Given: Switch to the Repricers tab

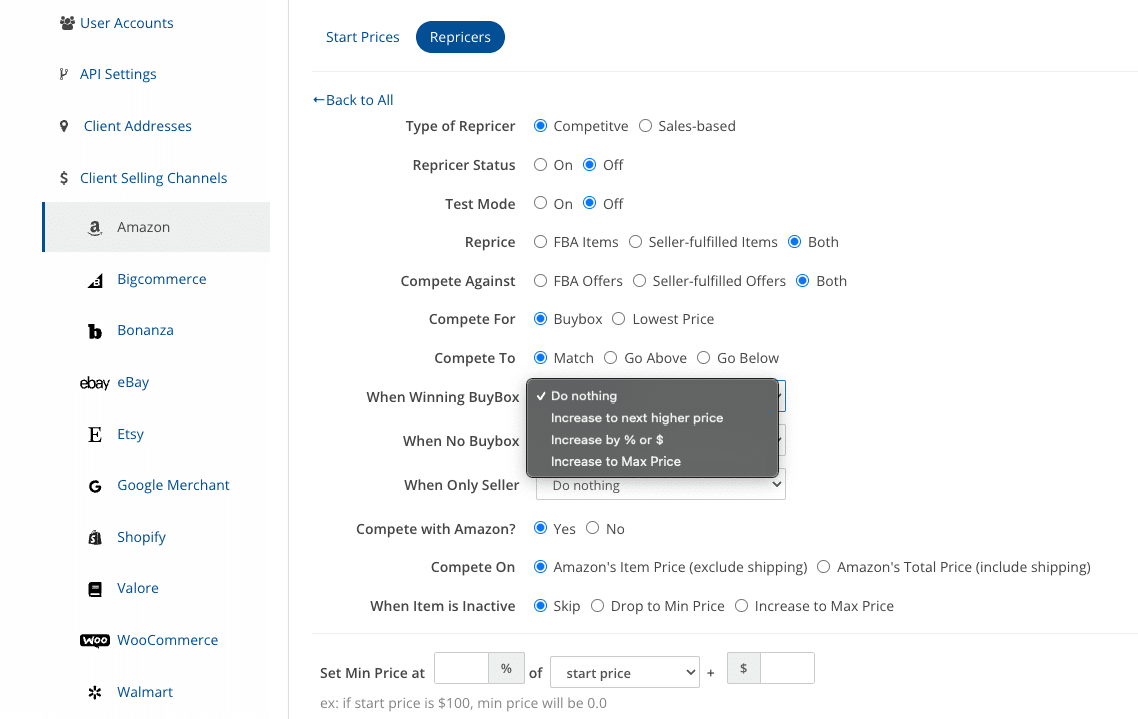Looking at the screenshot, I should pyautogui.click(x=460, y=37).
